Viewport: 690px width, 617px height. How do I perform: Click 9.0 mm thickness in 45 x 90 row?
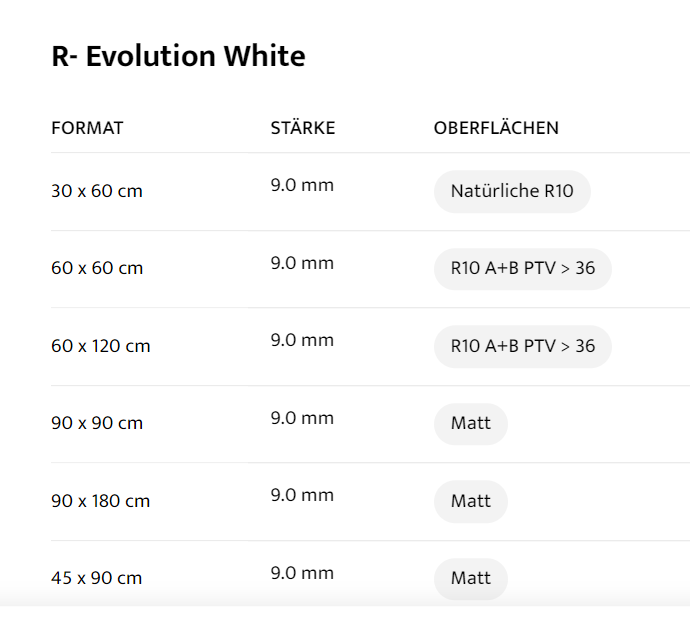point(302,573)
